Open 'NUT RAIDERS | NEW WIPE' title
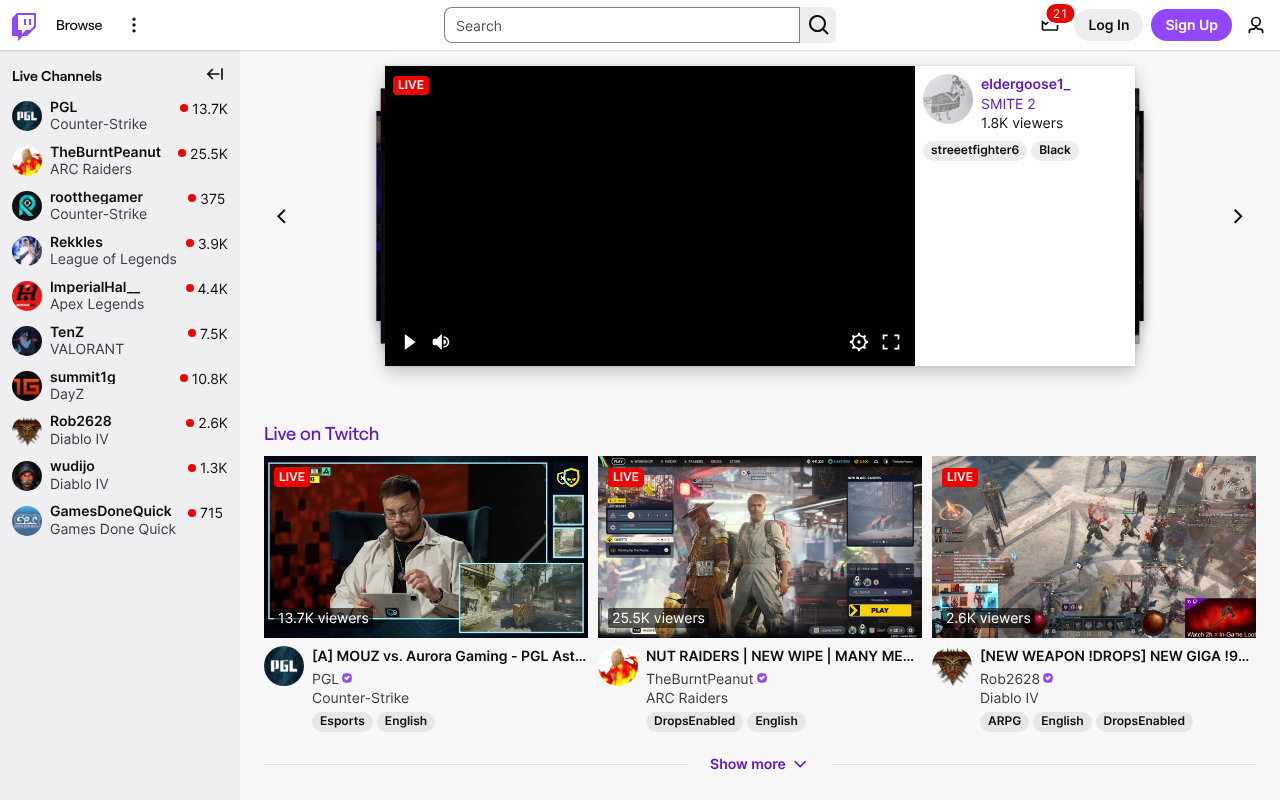Viewport: 1280px width, 800px height. 780,656
